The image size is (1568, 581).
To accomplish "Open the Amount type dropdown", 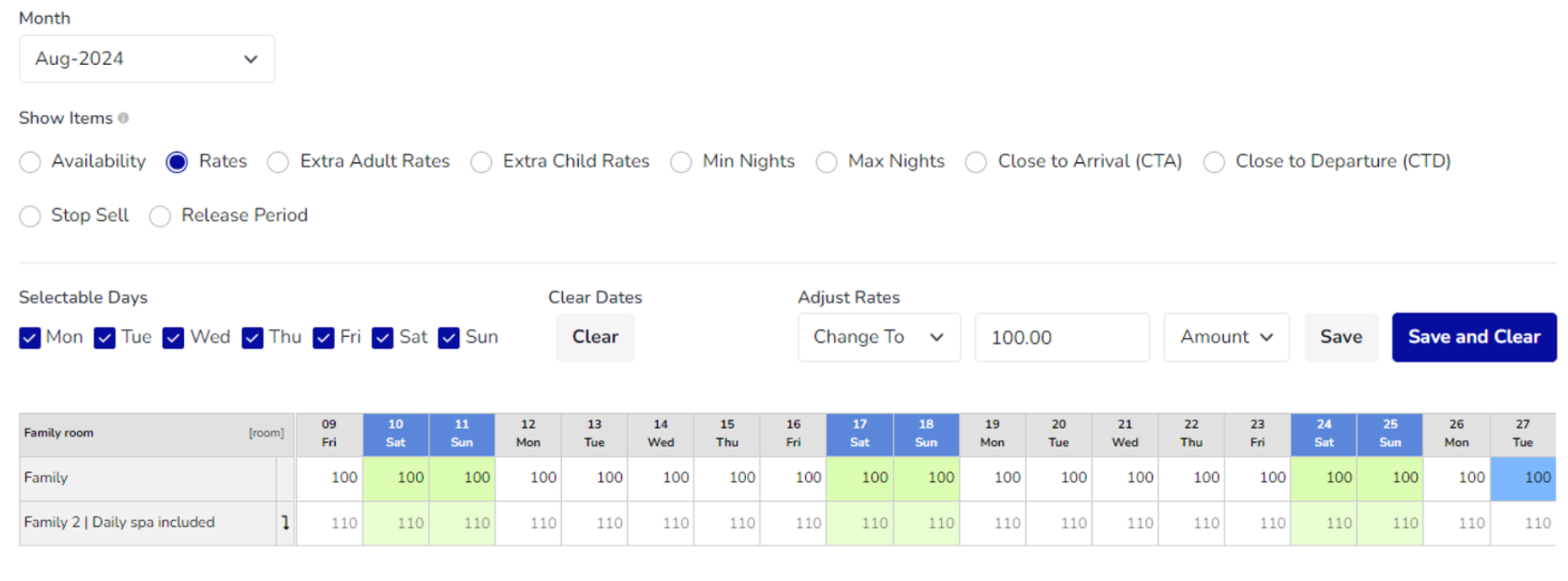I will pos(1226,337).
